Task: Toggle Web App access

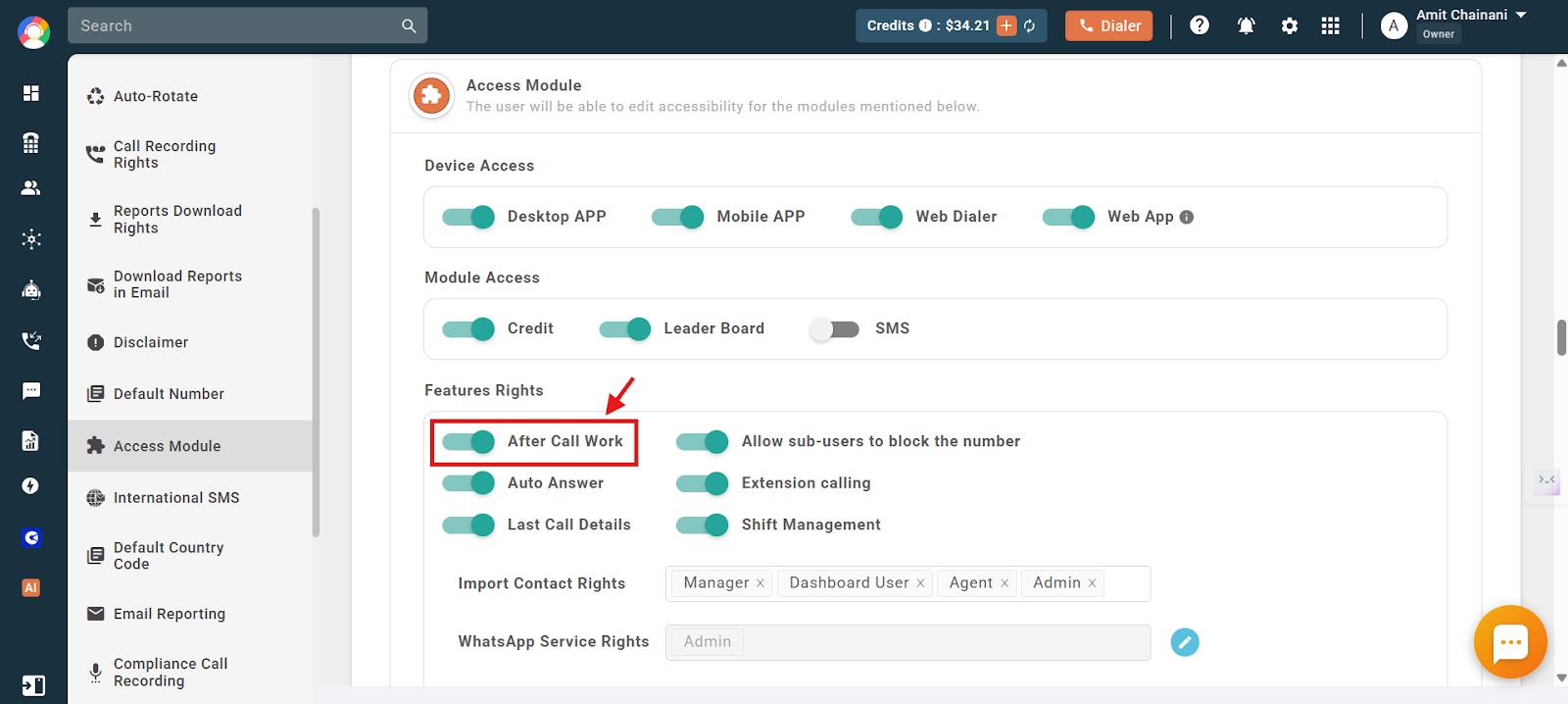Action: pyautogui.click(x=1069, y=217)
